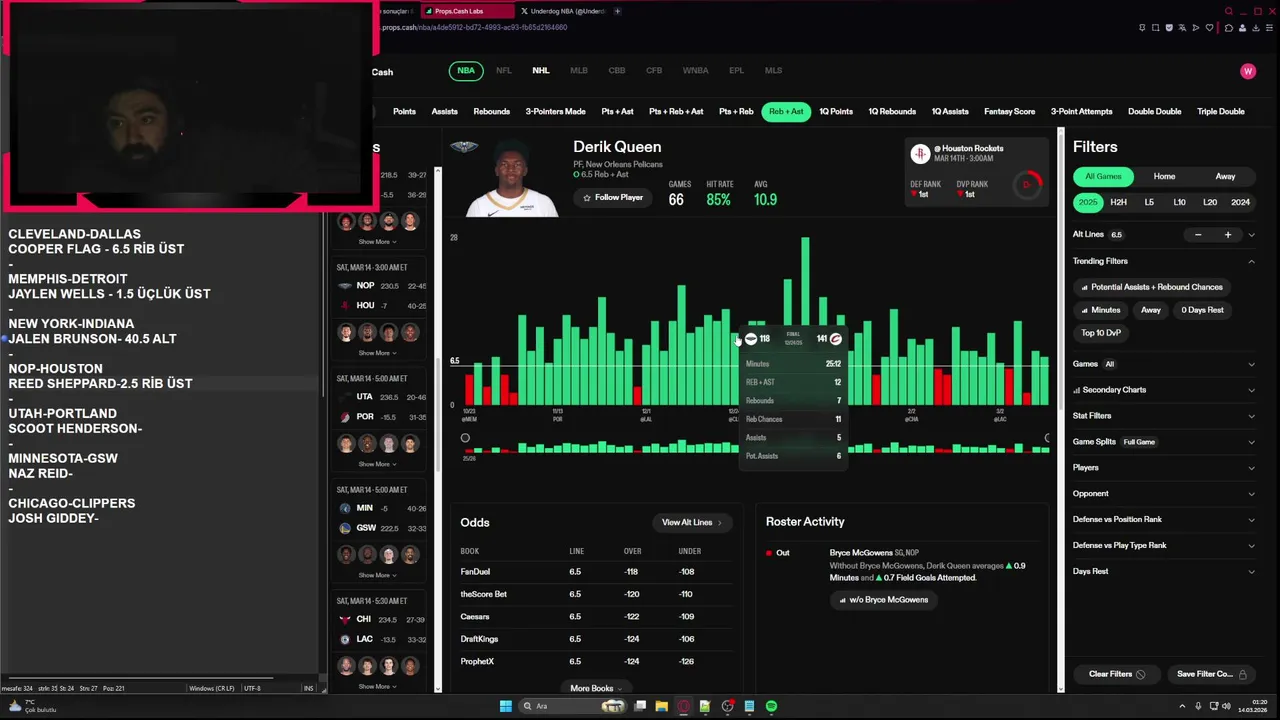The width and height of the screenshot is (1280, 720).
Task: Open browser easy setup menu icon
Action: tap(1269, 28)
